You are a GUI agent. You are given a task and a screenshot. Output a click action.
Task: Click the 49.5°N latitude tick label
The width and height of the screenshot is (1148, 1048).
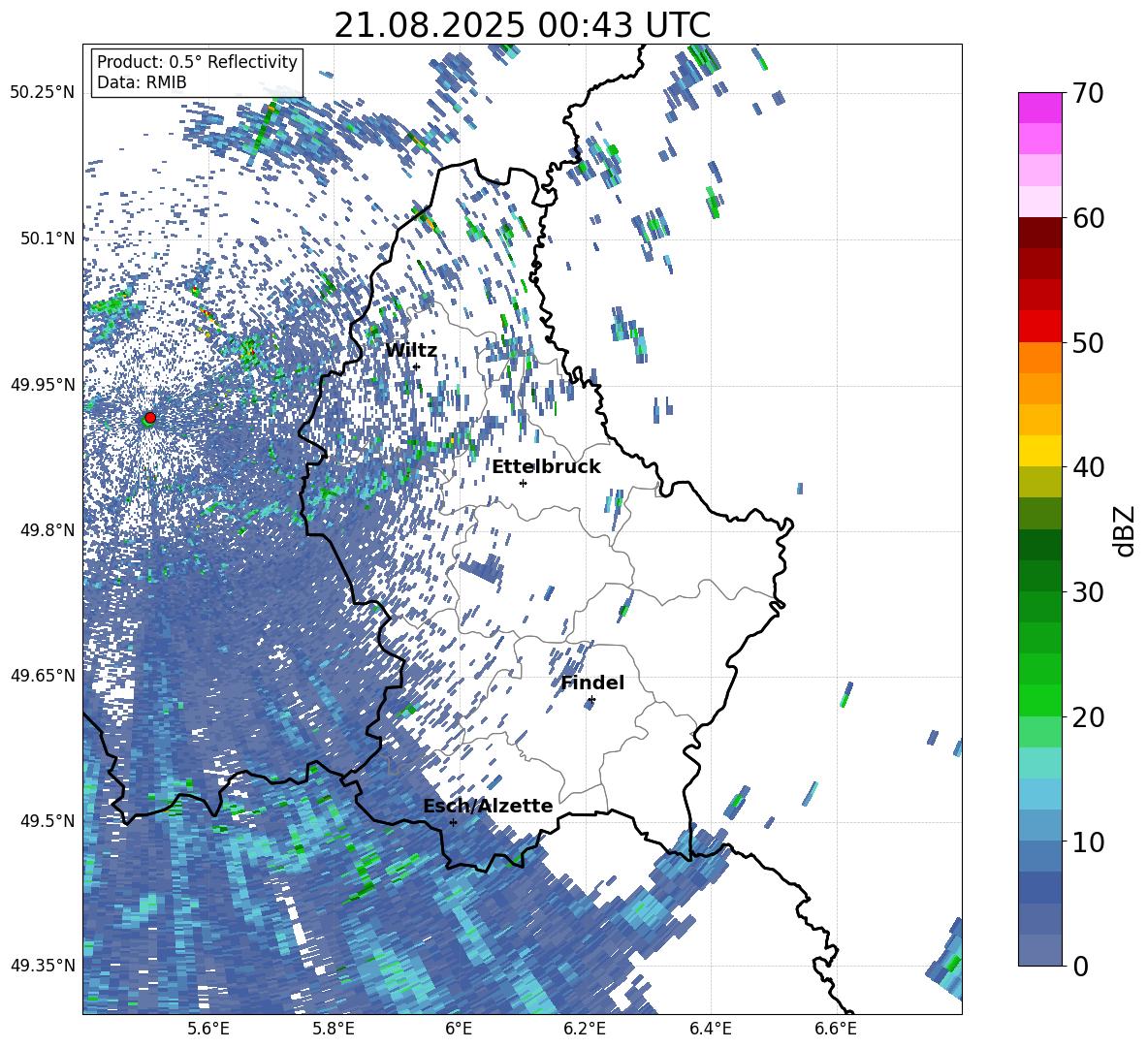pos(49,821)
